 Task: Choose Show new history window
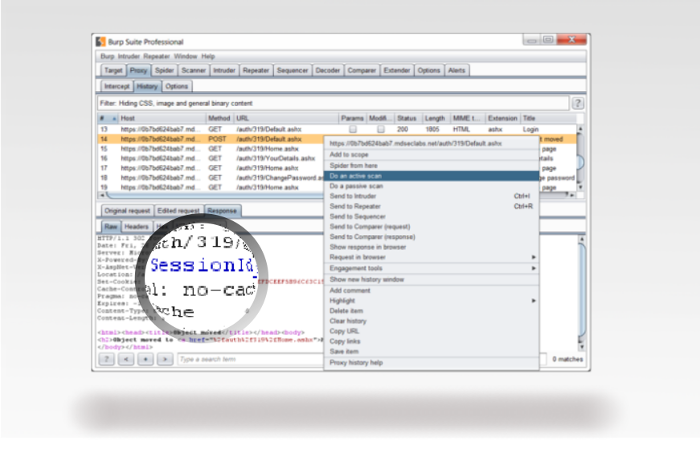click(x=431, y=279)
